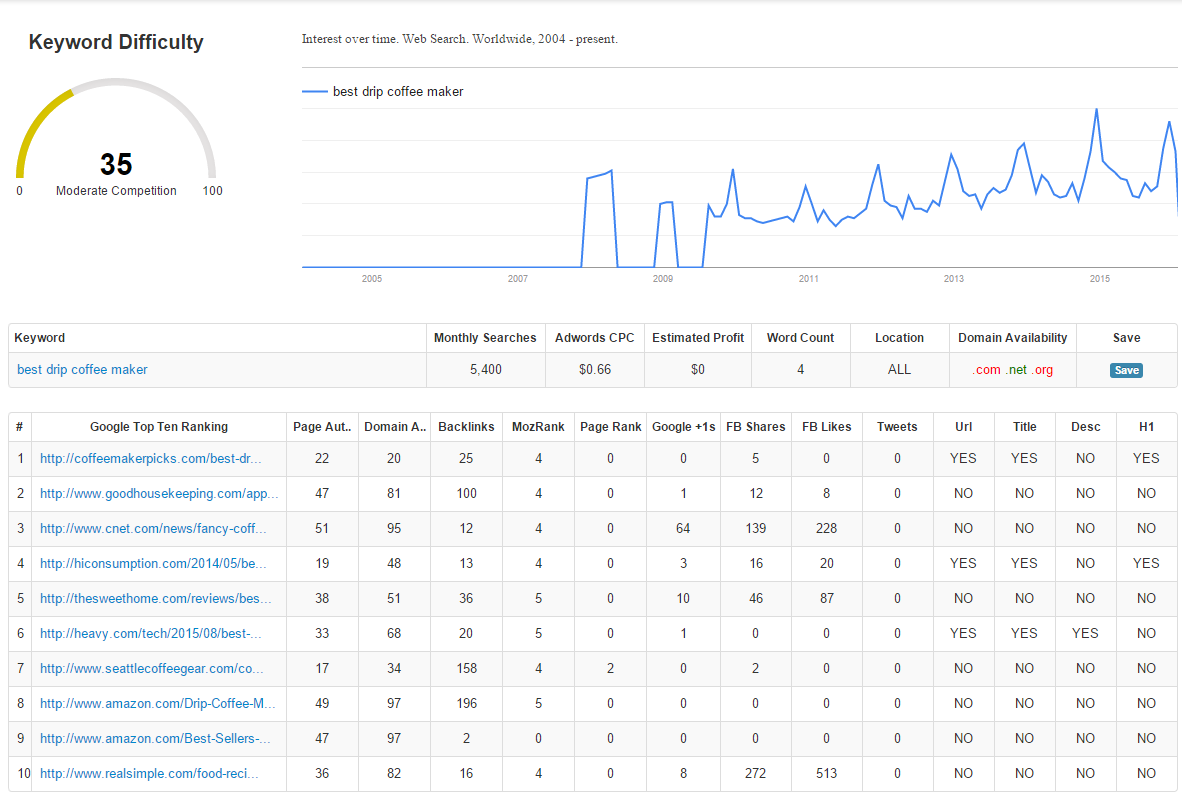Open the amazon.com Drip-Coffee-M link
1182x797 pixels.
point(158,703)
